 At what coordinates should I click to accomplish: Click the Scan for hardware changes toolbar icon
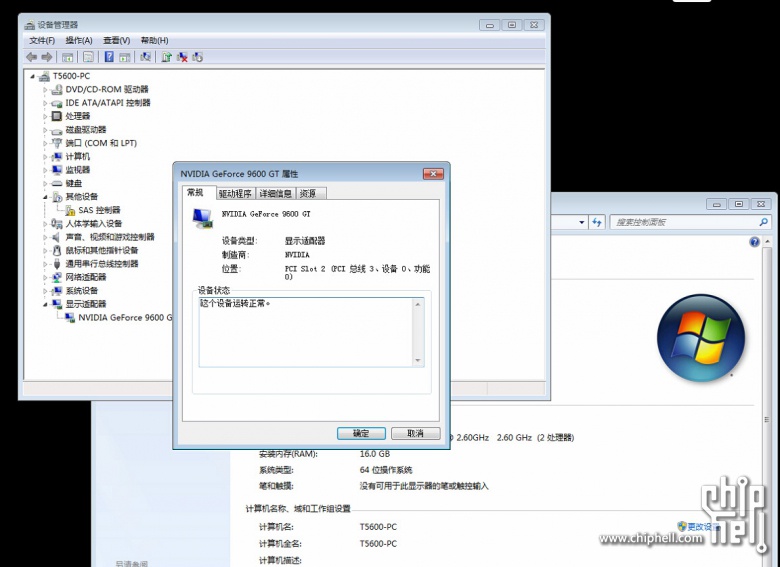click(145, 57)
